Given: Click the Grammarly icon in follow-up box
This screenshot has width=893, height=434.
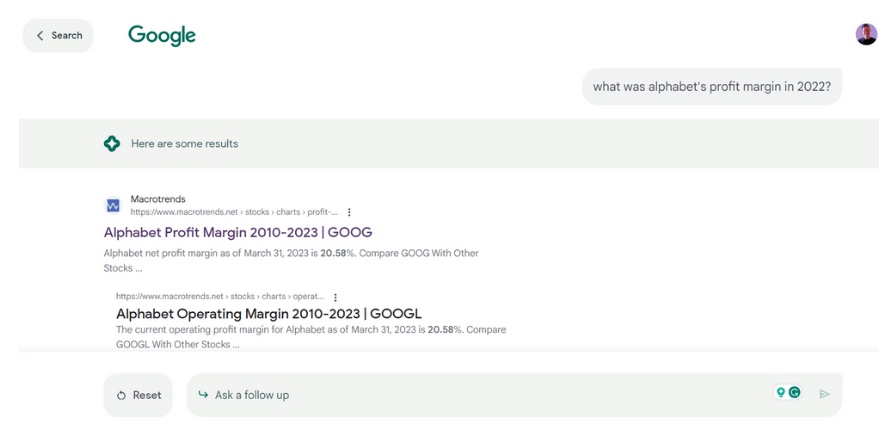Looking at the screenshot, I should (x=794, y=393).
